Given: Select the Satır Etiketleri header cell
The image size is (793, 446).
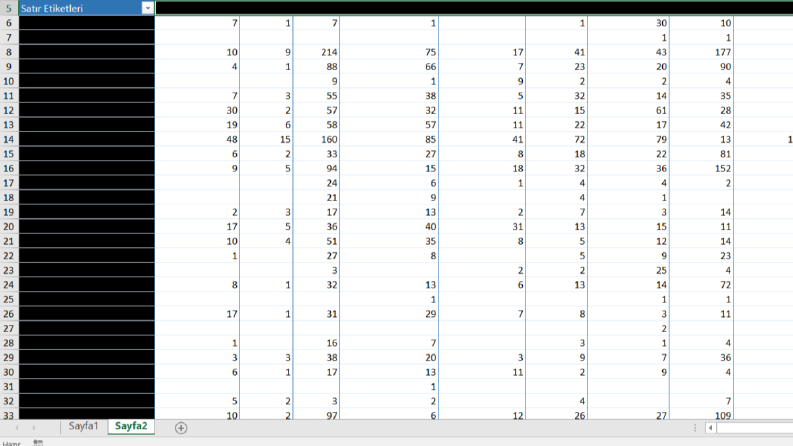Looking at the screenshot, I should (86, 9).
